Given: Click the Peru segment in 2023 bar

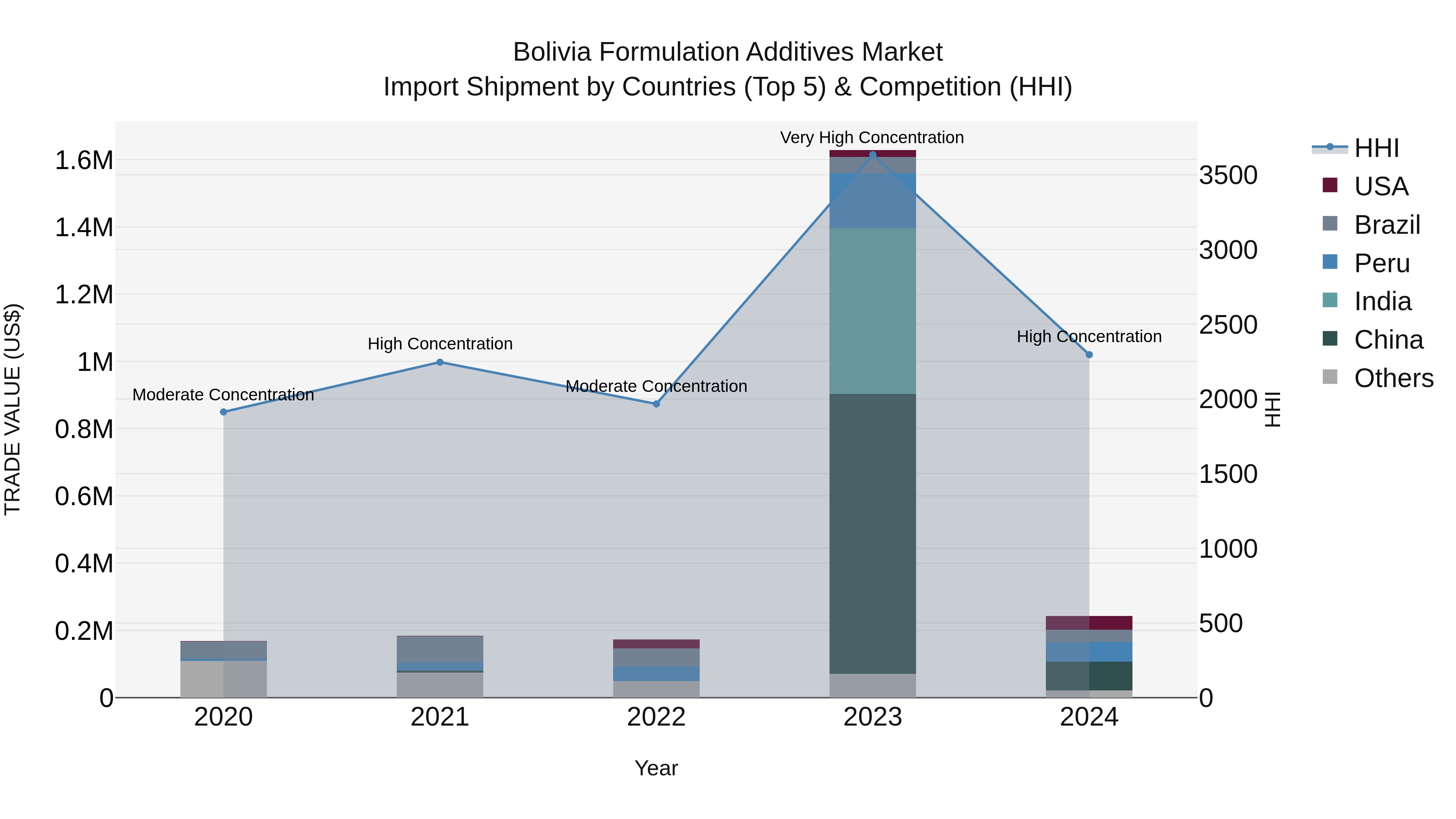Looking at the screenshot, I should tap(873, 201).
